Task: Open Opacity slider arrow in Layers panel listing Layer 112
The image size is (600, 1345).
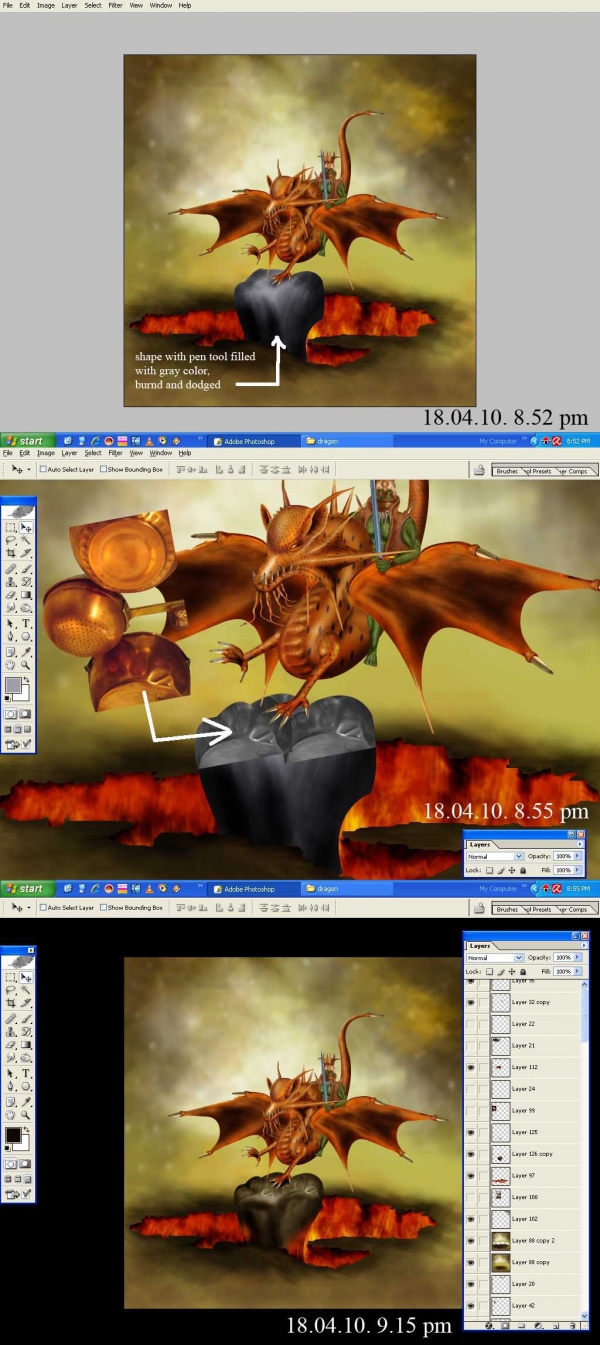Action: (578, 958)
